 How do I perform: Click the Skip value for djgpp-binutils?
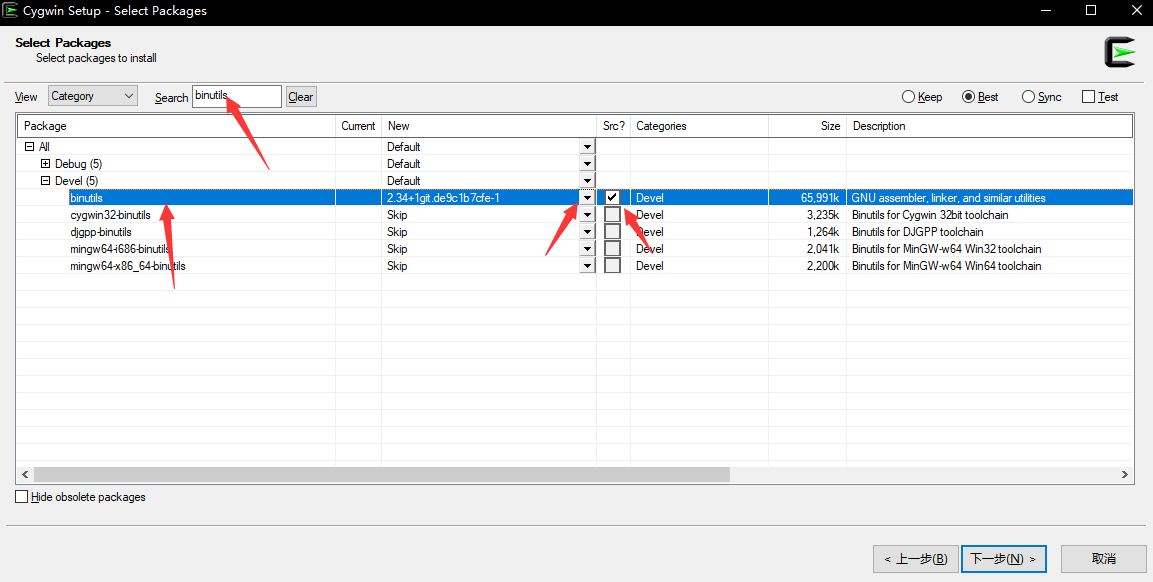click(397, 232)
